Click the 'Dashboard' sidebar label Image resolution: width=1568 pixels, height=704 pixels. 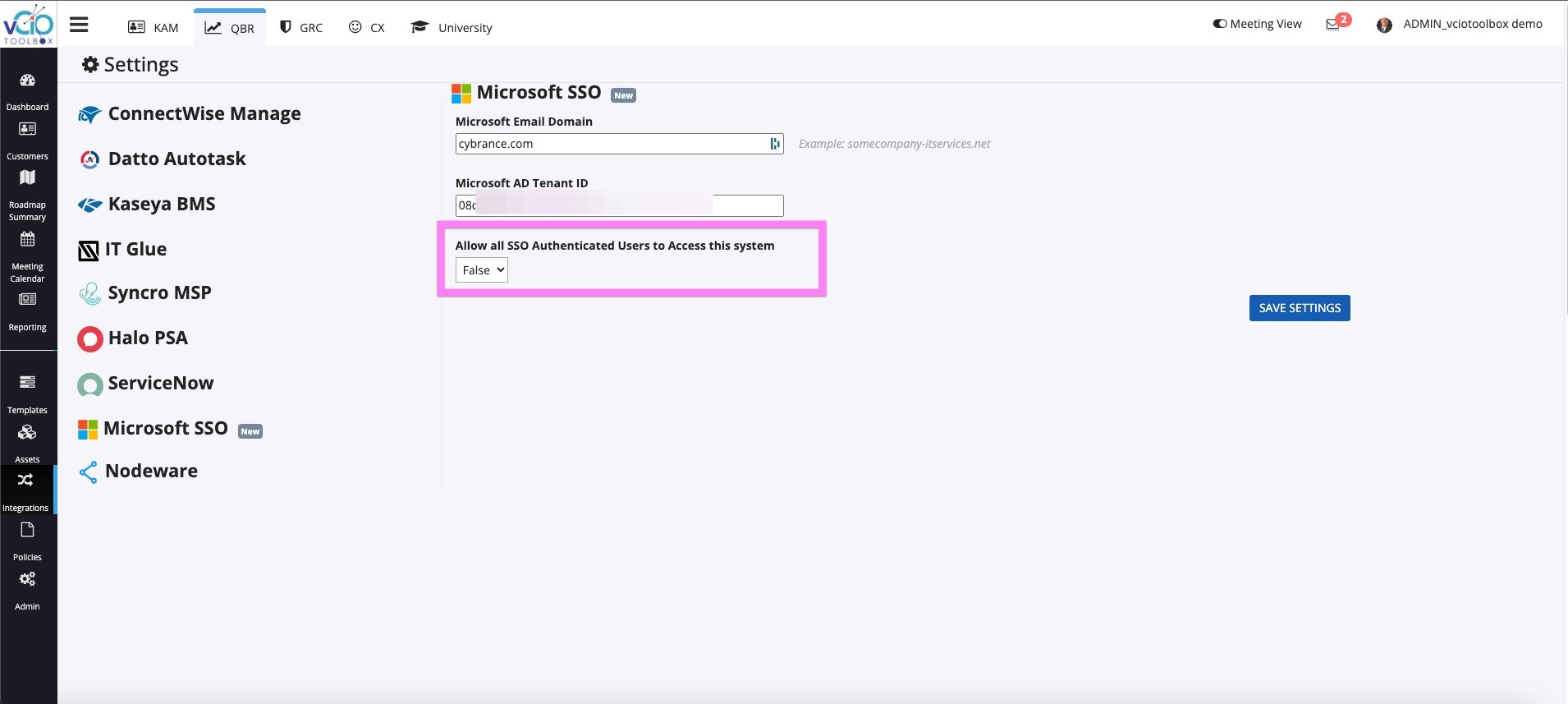tap(27, 107)
